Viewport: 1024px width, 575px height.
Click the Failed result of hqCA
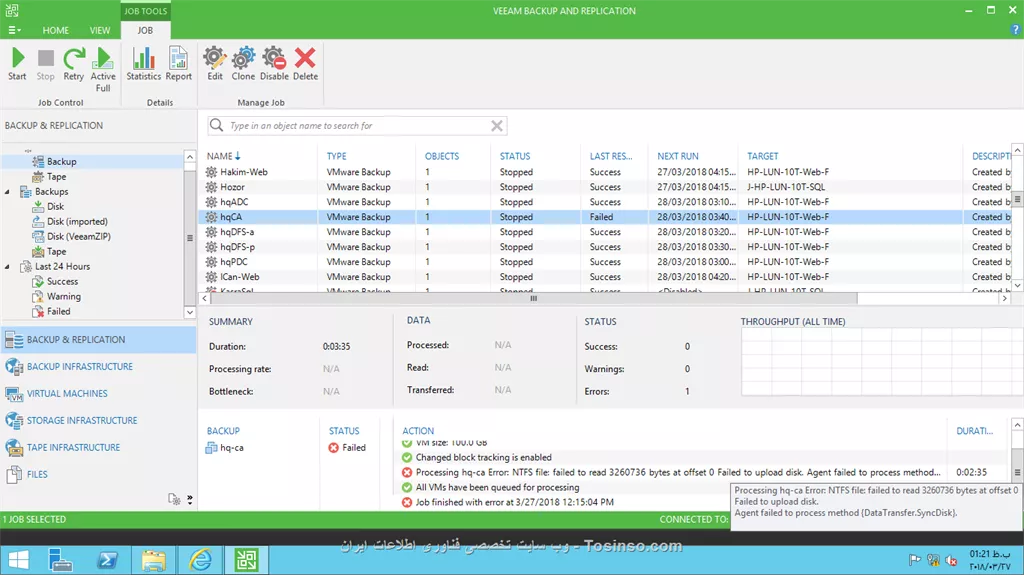click(x=601, y=217)
